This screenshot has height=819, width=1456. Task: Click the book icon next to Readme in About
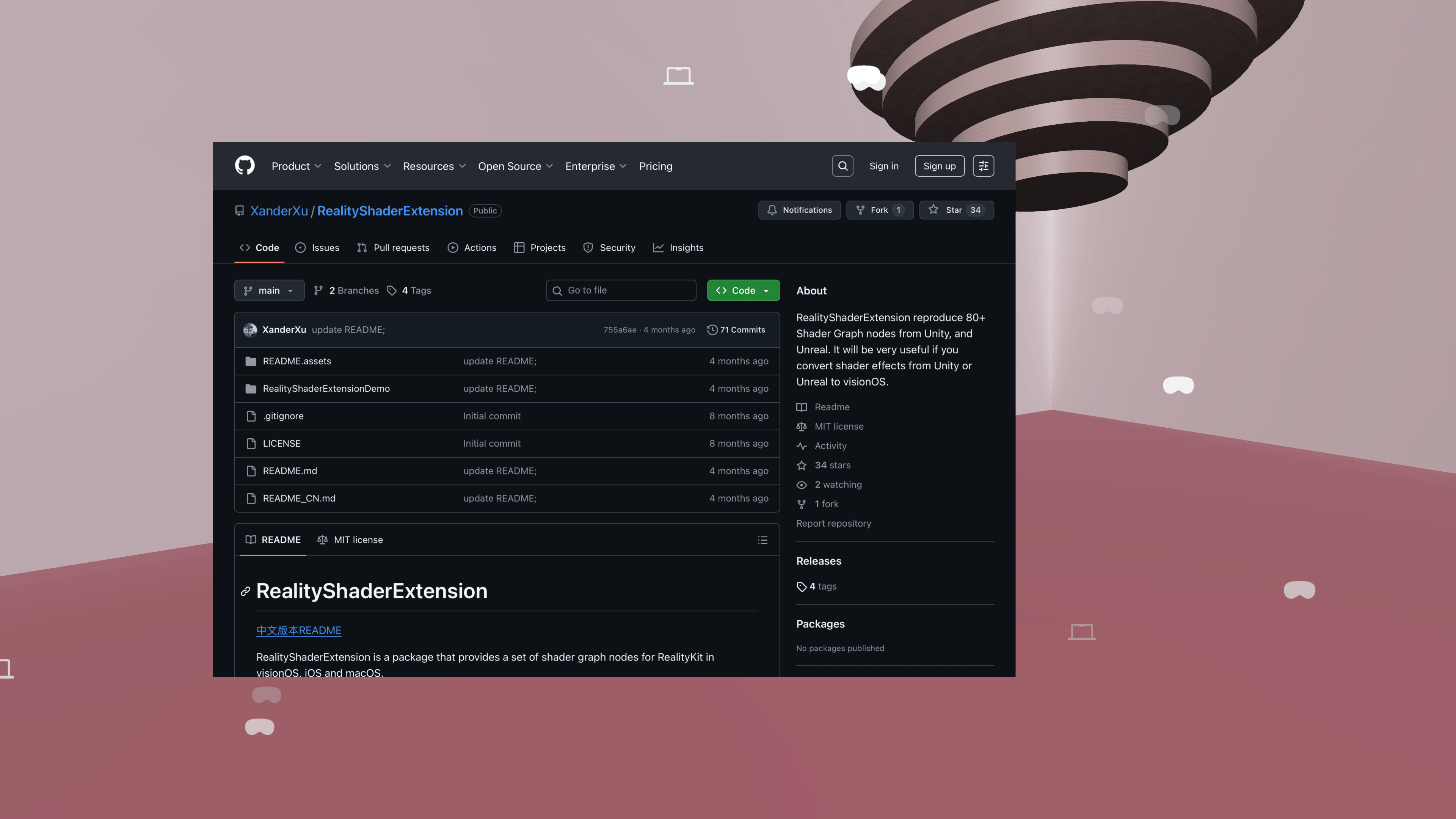pos(802,407)
